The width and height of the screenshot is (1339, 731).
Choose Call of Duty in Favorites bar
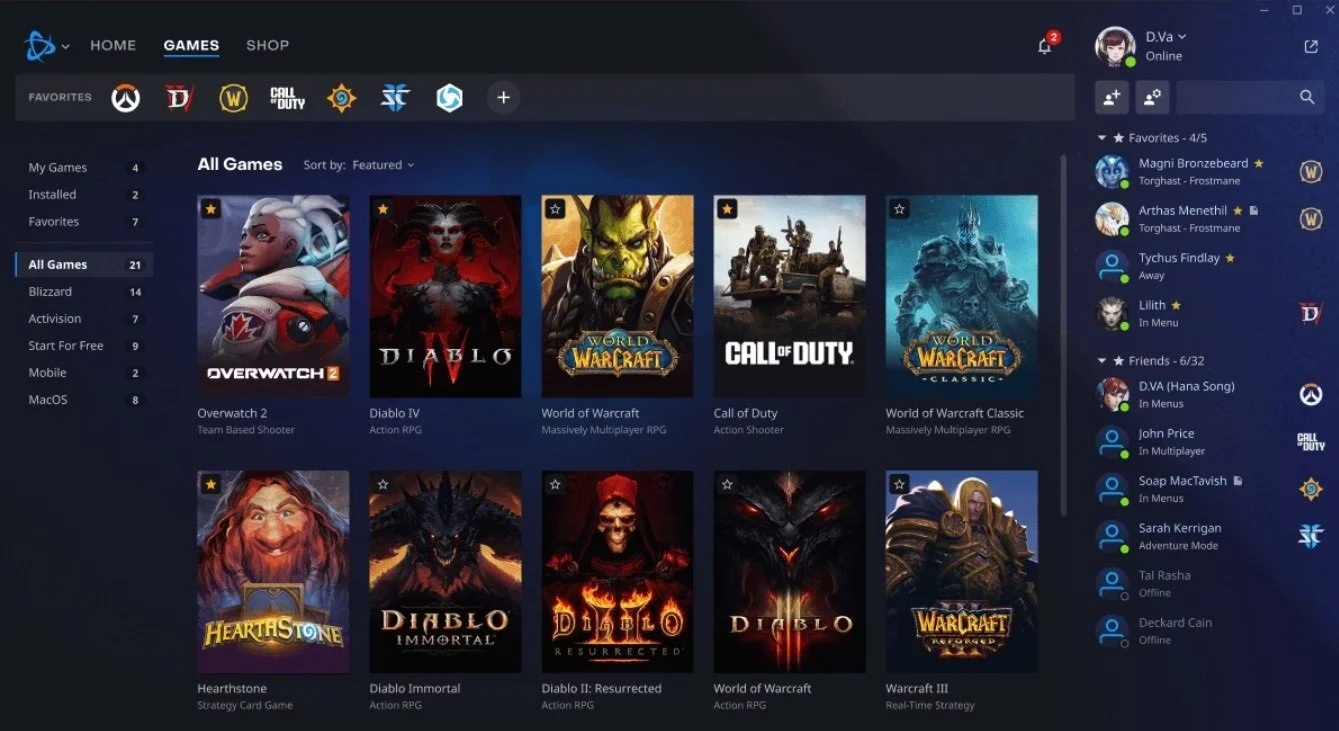point(287,98)
